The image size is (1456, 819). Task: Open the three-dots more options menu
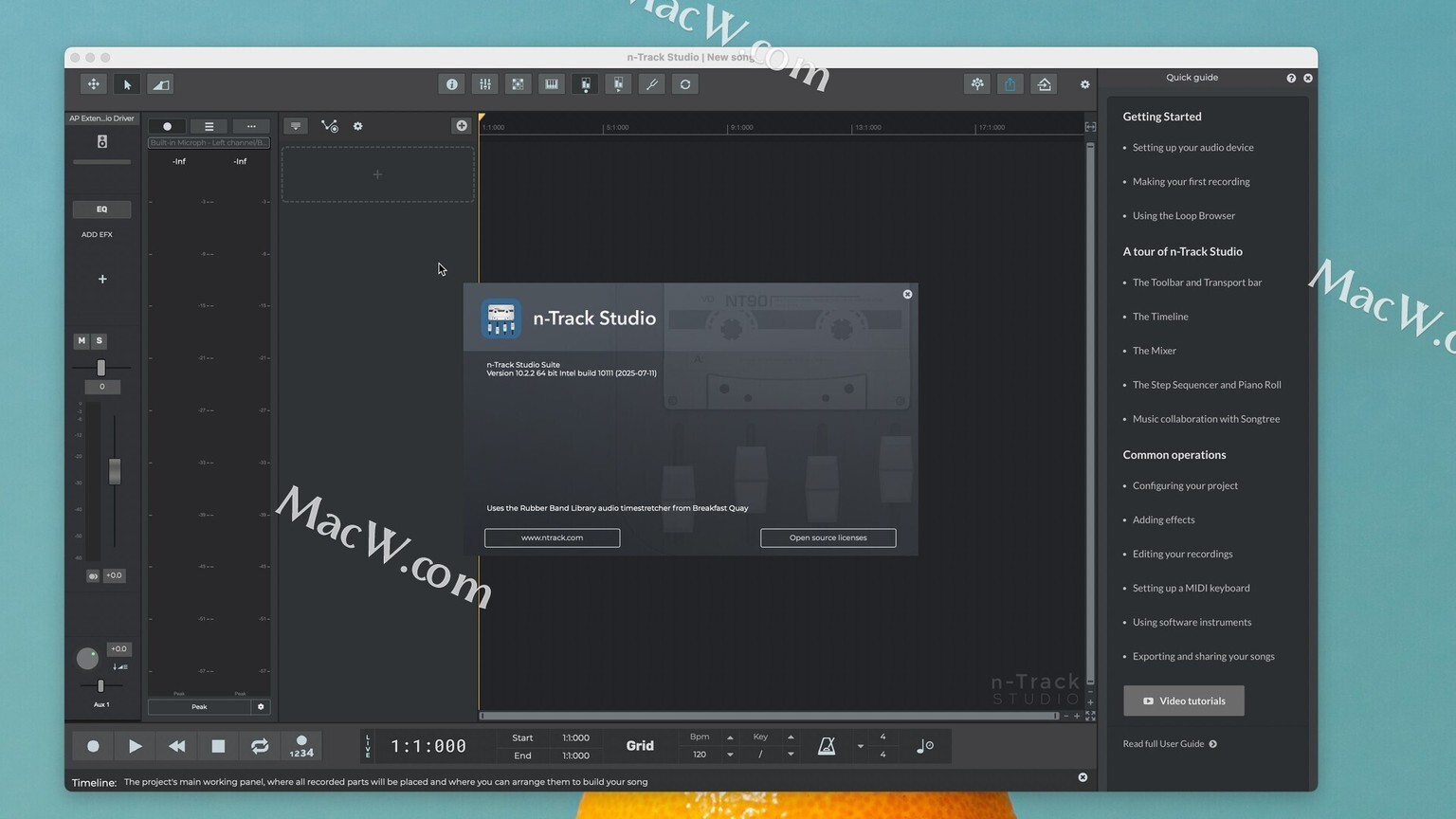[x=251, y=126]
